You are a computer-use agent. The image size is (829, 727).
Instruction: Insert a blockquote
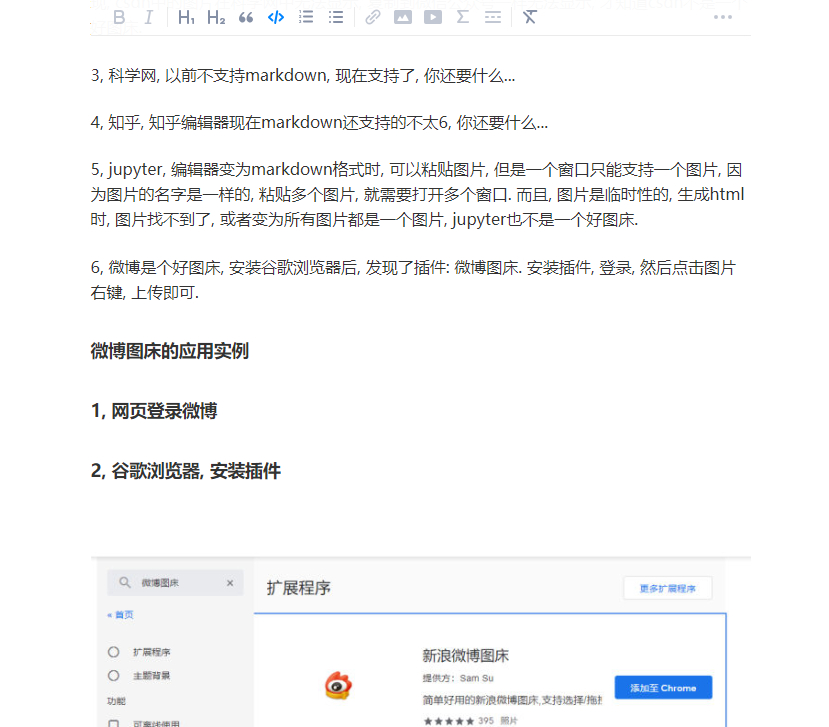pos(246,17)
